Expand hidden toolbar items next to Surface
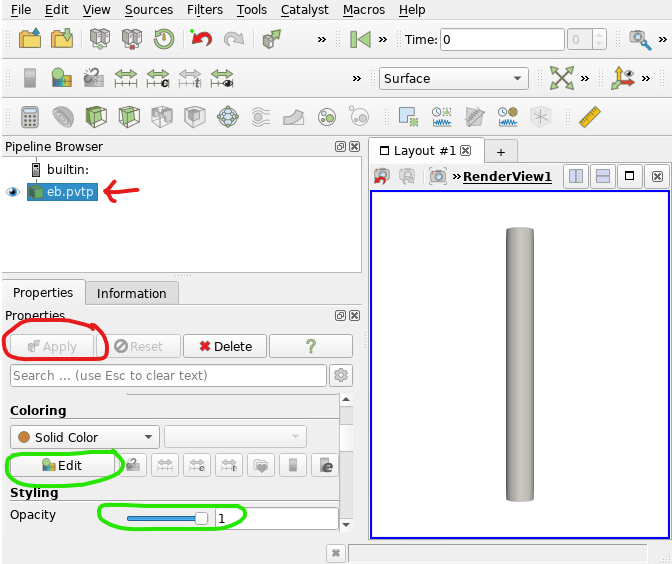Screen dimensions: 672x564 tap(357, 78)
